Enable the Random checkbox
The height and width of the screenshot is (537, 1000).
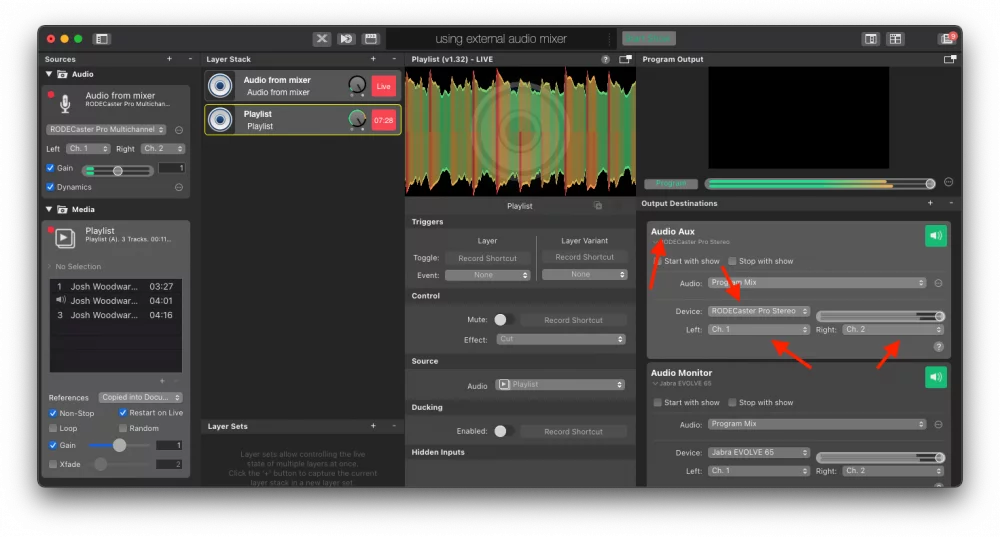[x=122, y=429]
